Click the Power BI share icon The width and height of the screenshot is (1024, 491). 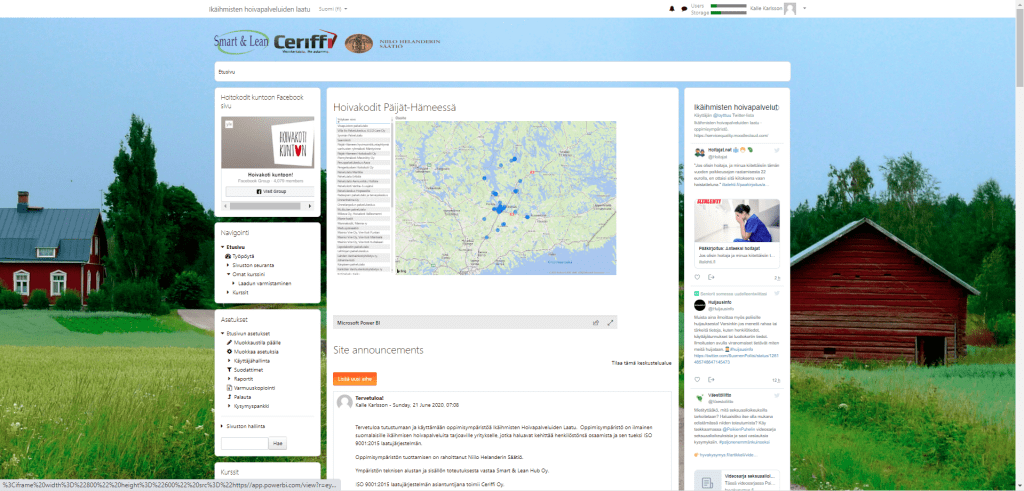point(596,323)
